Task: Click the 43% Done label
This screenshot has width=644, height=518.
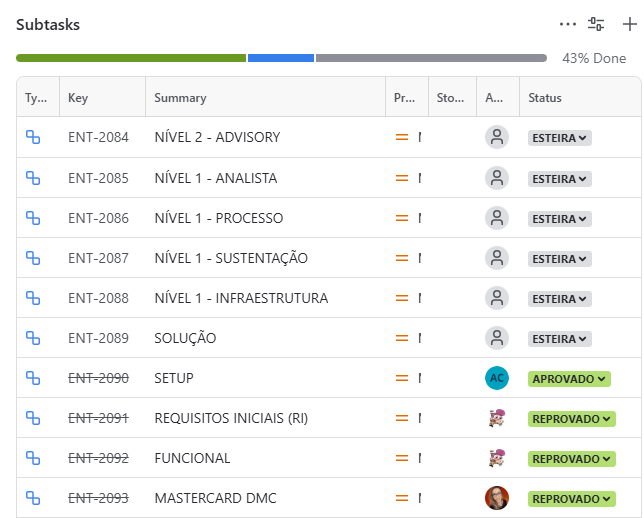Action: click(594, 58)
